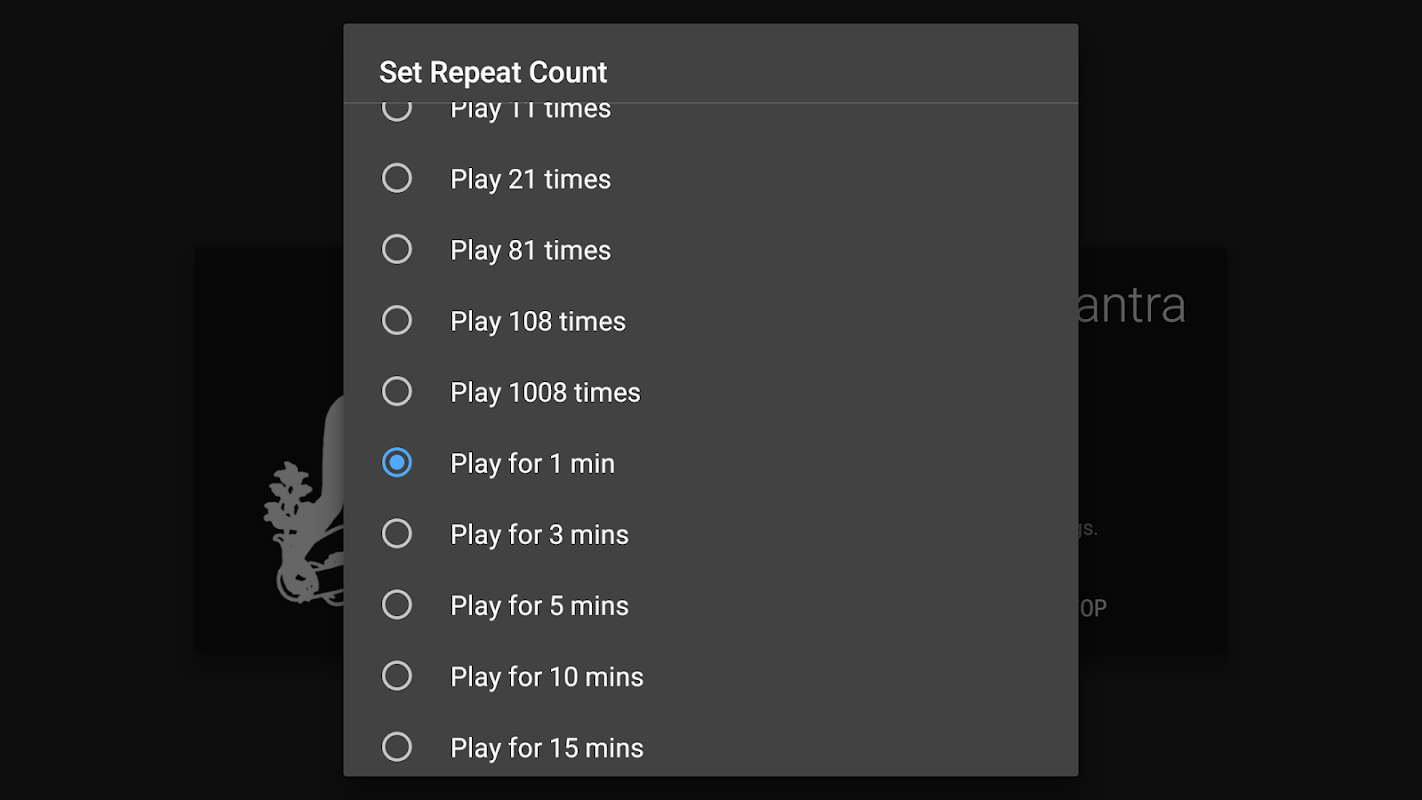Click the 'Play for 10 mins' text label
Image resolution: width=1422 pixels, height=800 pixels.
(x=547, y=677)
